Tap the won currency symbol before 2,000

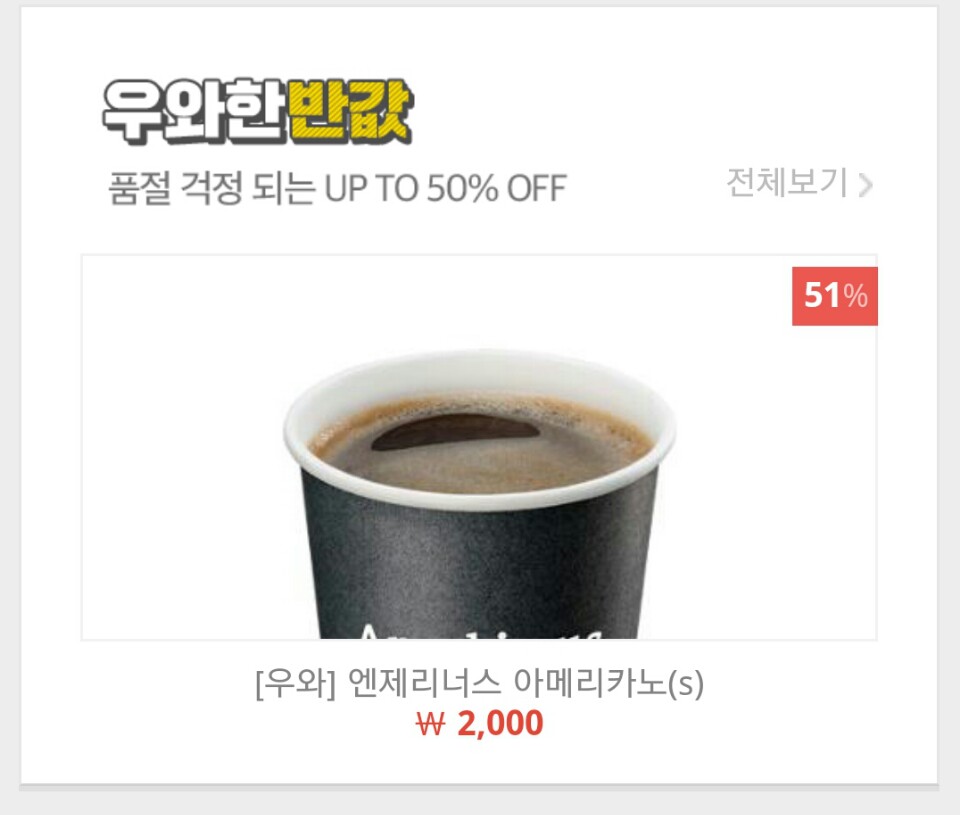click(430, 724)
